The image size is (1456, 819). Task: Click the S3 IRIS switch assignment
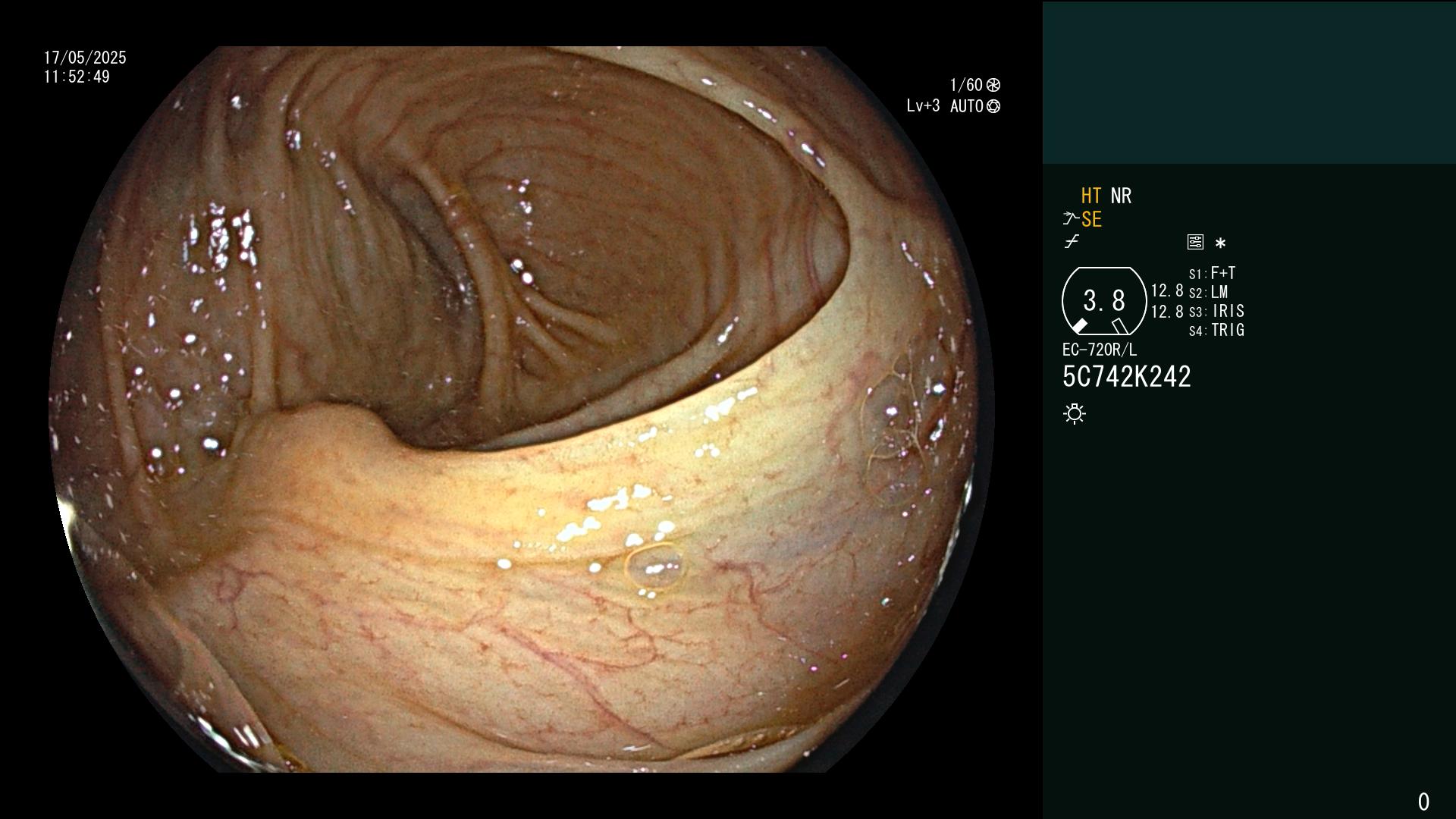1217,311
